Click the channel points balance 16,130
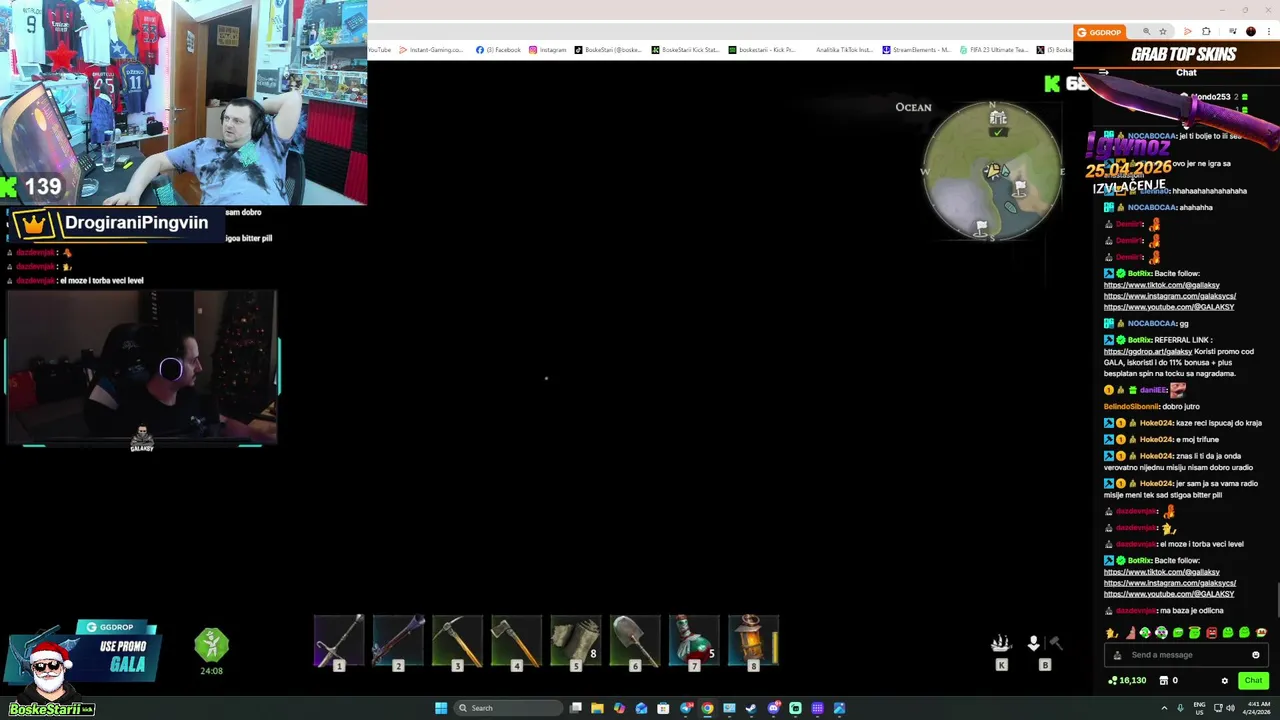Screen dimensions: 1280x720 (1127, 681)
